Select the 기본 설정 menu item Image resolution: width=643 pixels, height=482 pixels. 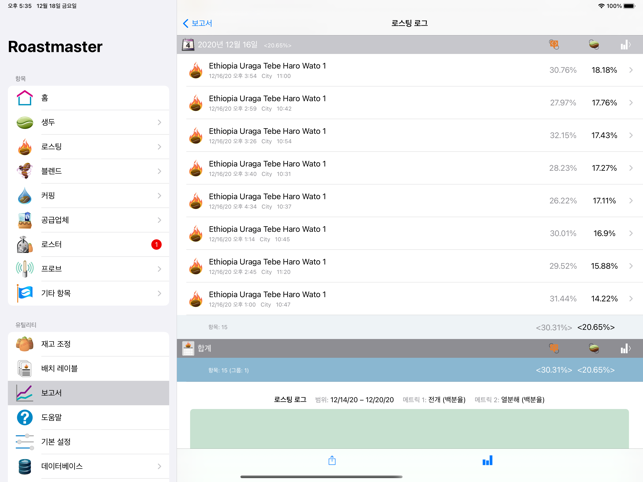pos(88,442)
